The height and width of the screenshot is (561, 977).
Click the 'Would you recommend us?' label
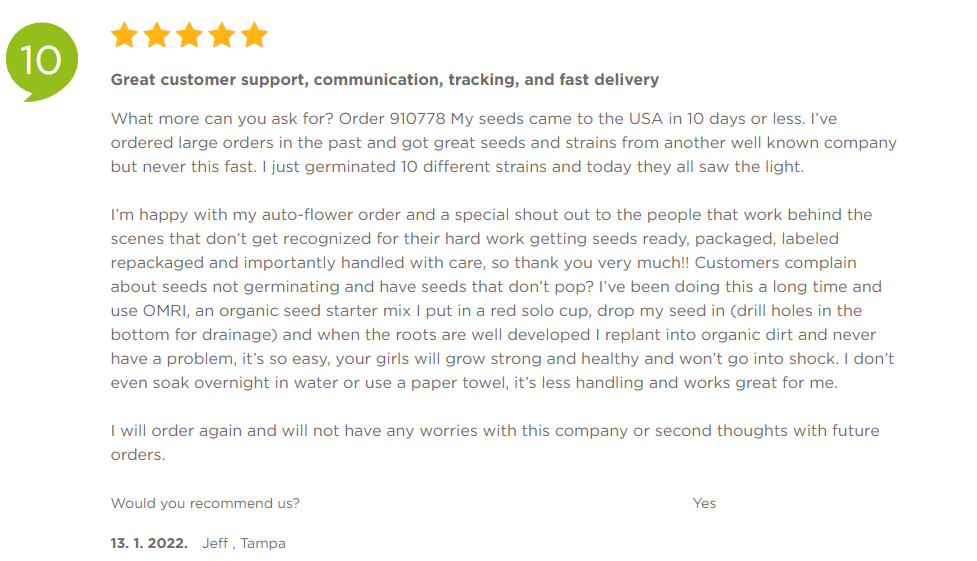205,503
